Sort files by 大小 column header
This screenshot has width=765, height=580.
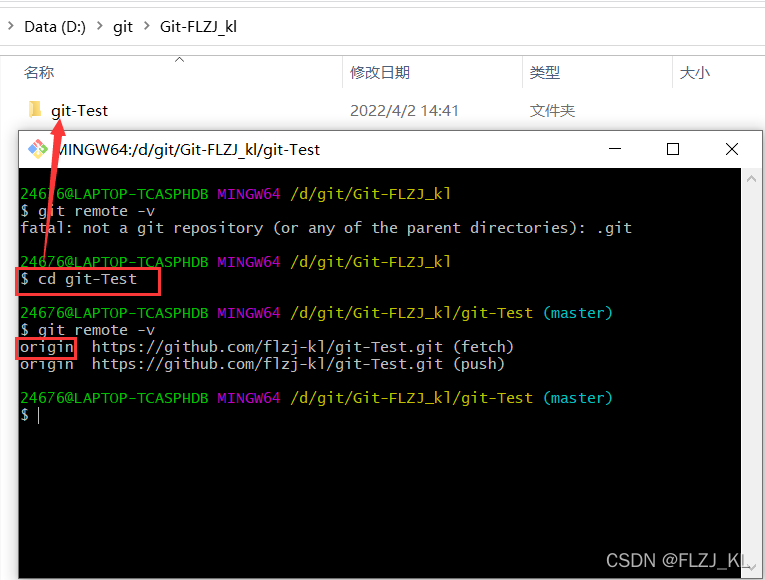point(695,73)
